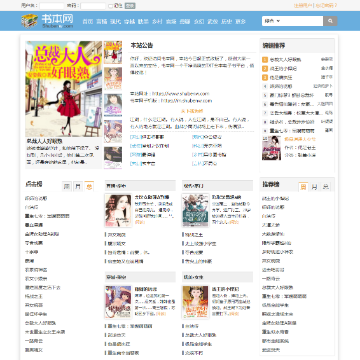
Task: Click rank 2 badge in 编辑推荐 list
Action: pyautogui.click(x=265, y=69)
